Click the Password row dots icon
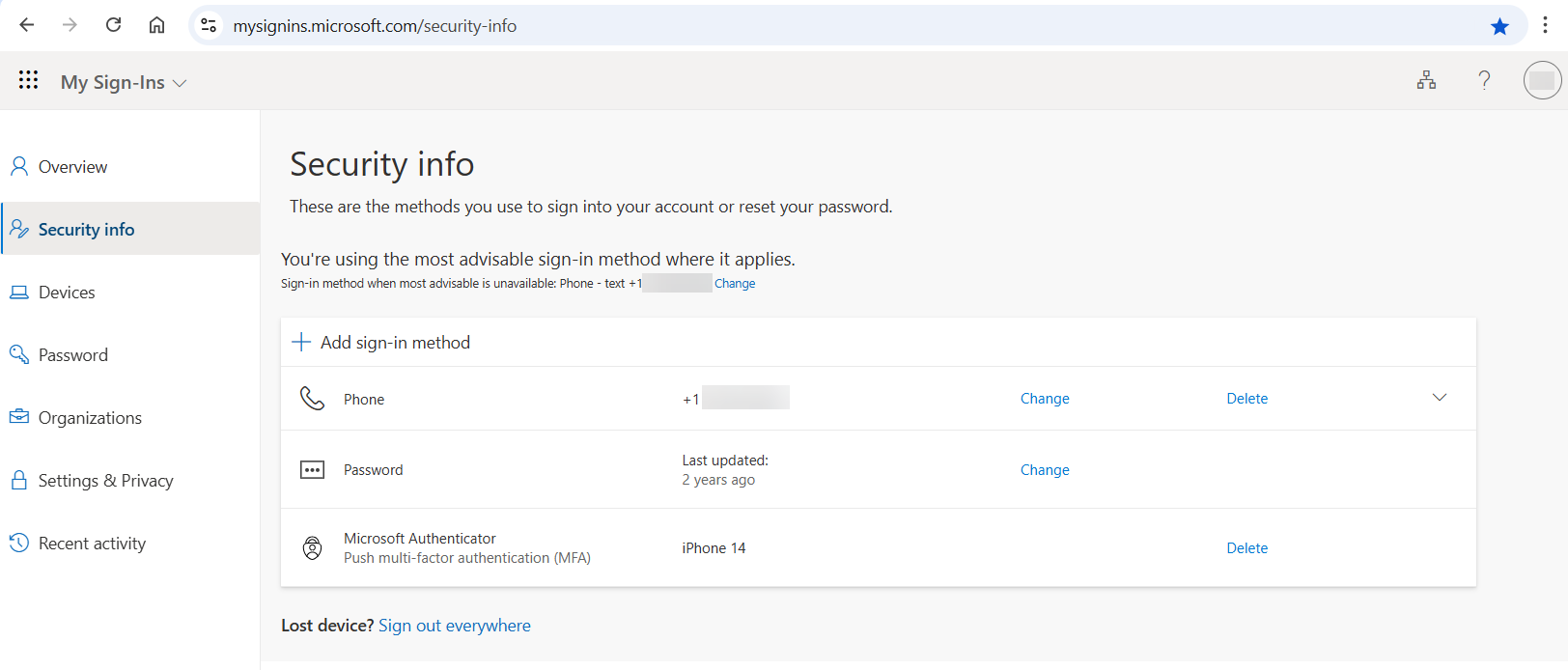This screenshot has height=670, width=1568. 312,470
